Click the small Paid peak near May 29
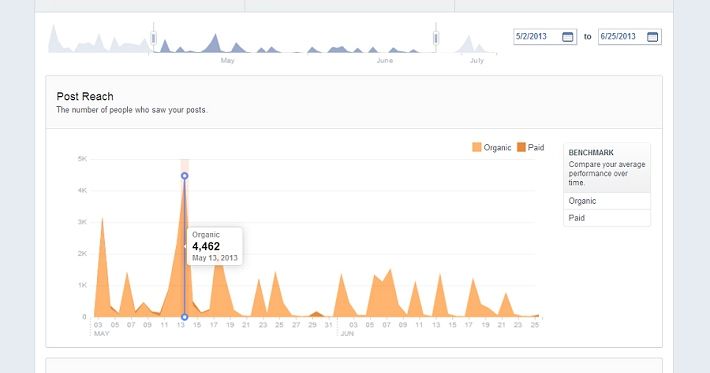The image size is (710, 373). (x=316, y=313)
